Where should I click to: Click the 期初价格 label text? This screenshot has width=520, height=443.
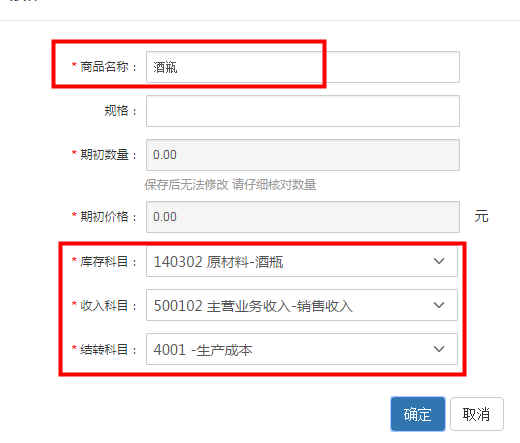pyautogui.click(x=104, y=217)
